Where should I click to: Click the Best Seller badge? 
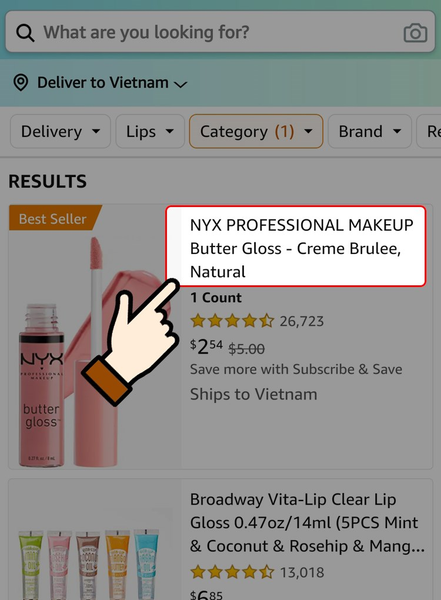[x=55, y=218]
